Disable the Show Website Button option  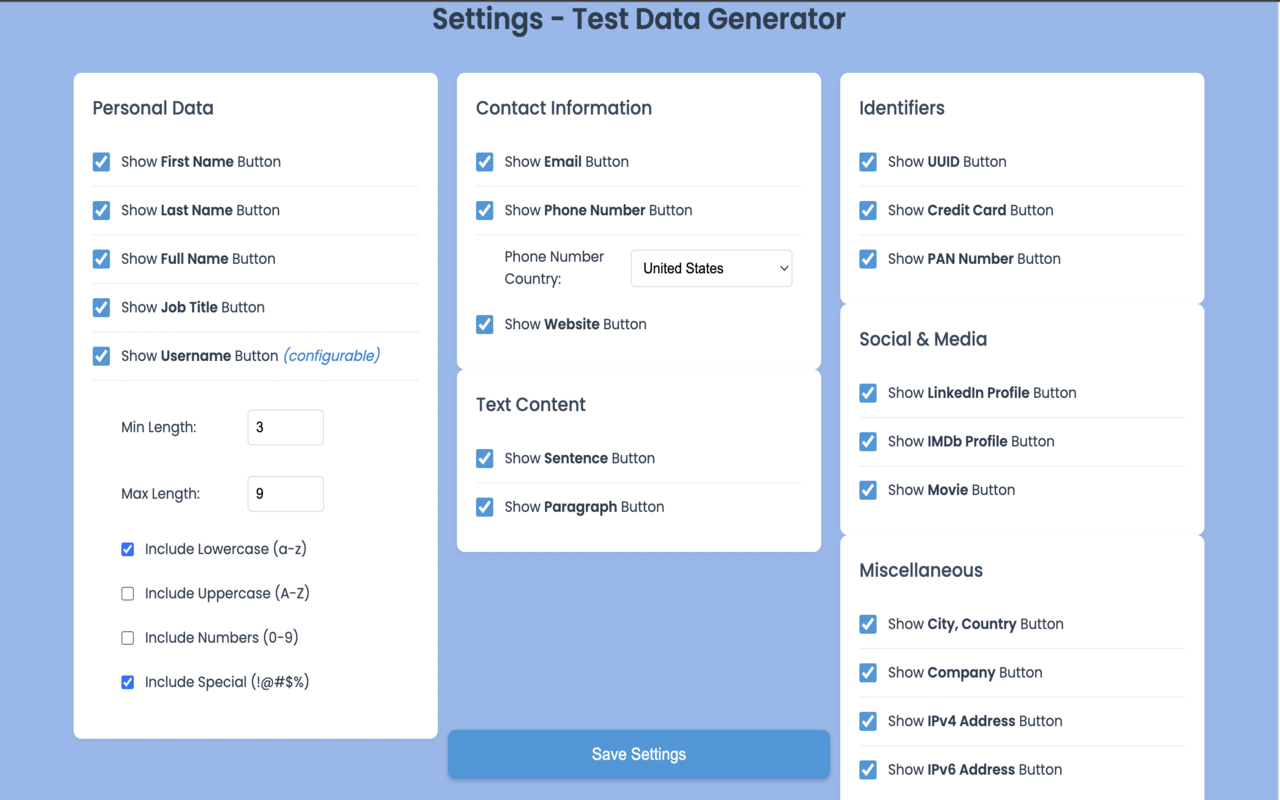(x=485, y=324)
